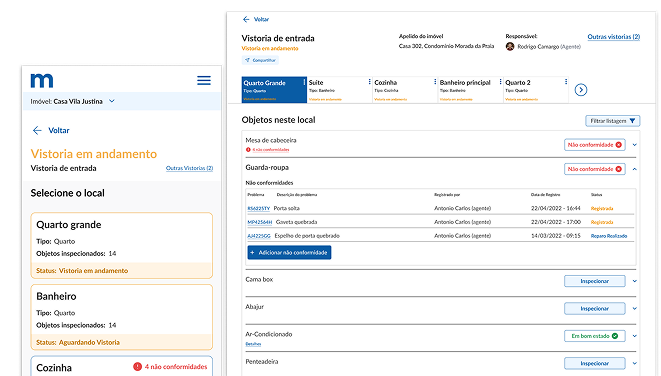Click the back arrow next to Voltar in mobile view
Screen dimensions: 661x376
point(37,131)
